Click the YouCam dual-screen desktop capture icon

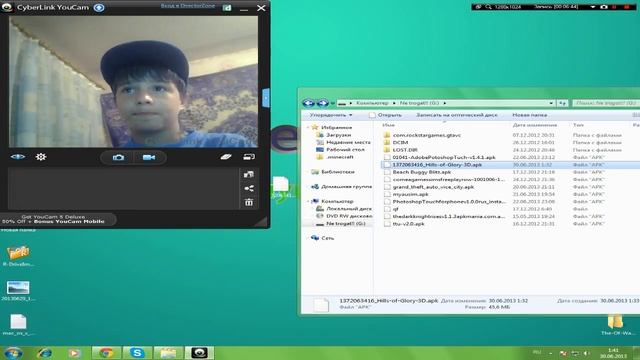point(249,157)
